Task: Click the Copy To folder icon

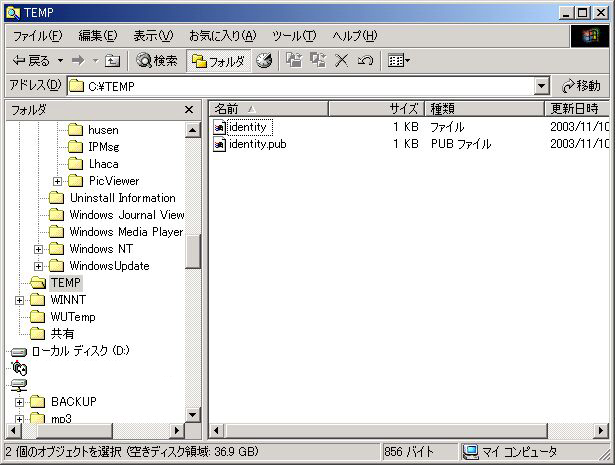Action: tap(318, 61)
